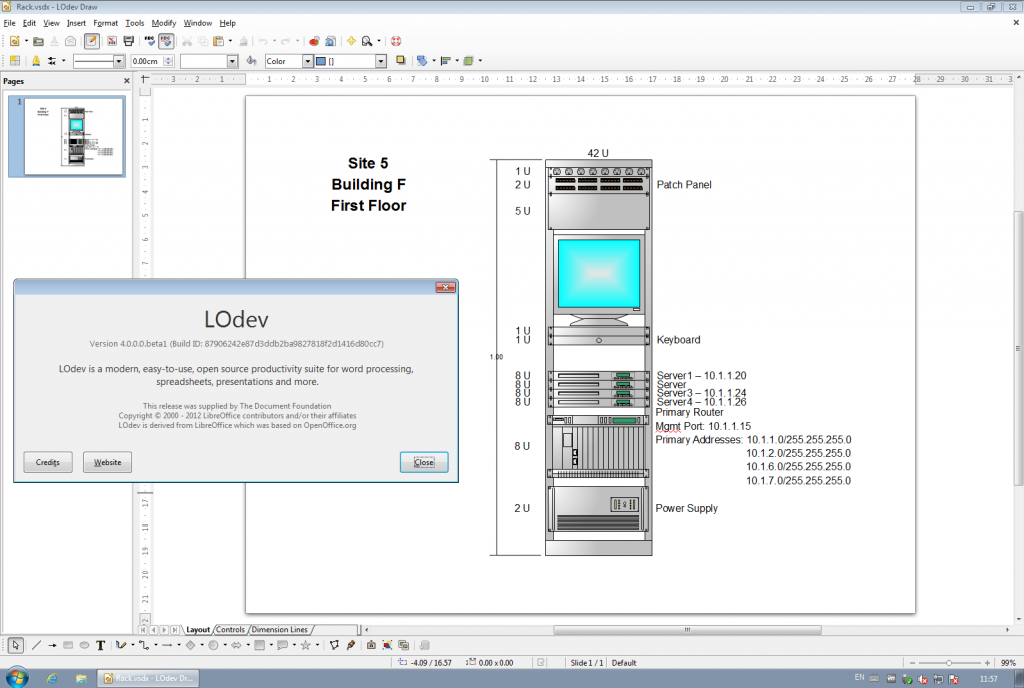Click the Print File Directly icon
Image resolution: width=1024 pixels, height=688 pixels.
(x=127, y=41)
